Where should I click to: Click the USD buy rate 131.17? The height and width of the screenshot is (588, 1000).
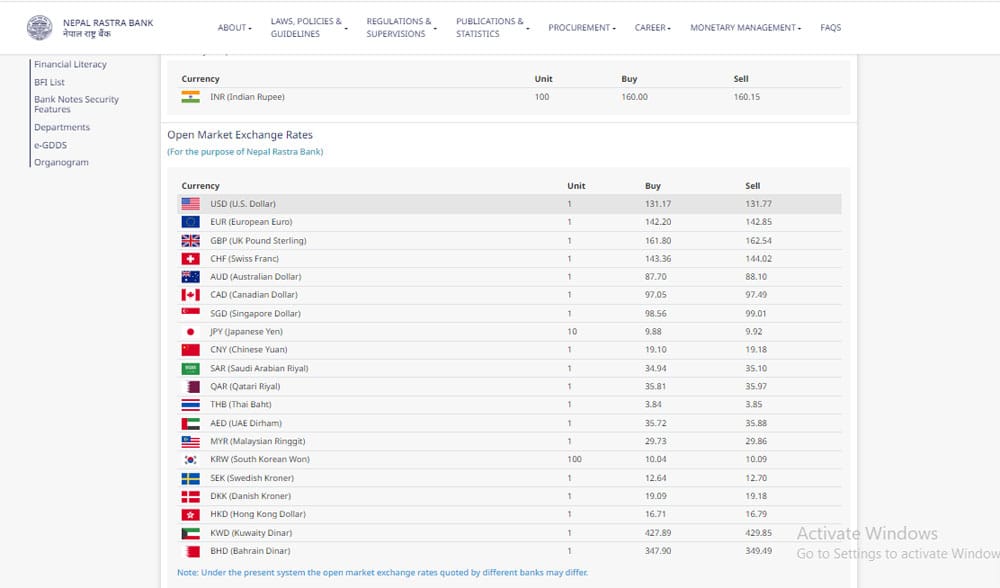pyautogui.click(x=658, y=204)
